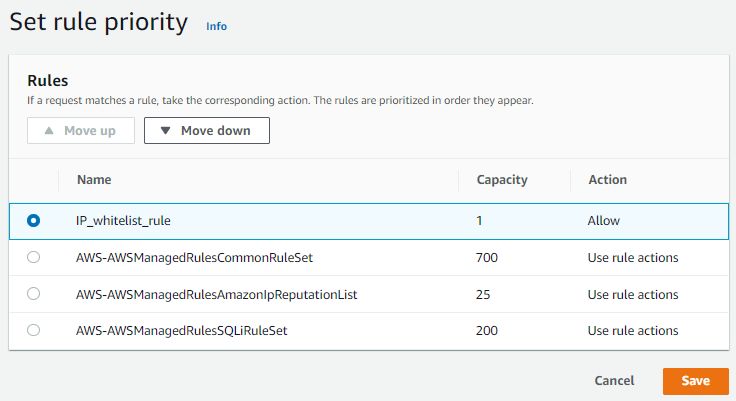Click the Name column header
The height and width of the screenshot is (401, 736).
[94, 180]
